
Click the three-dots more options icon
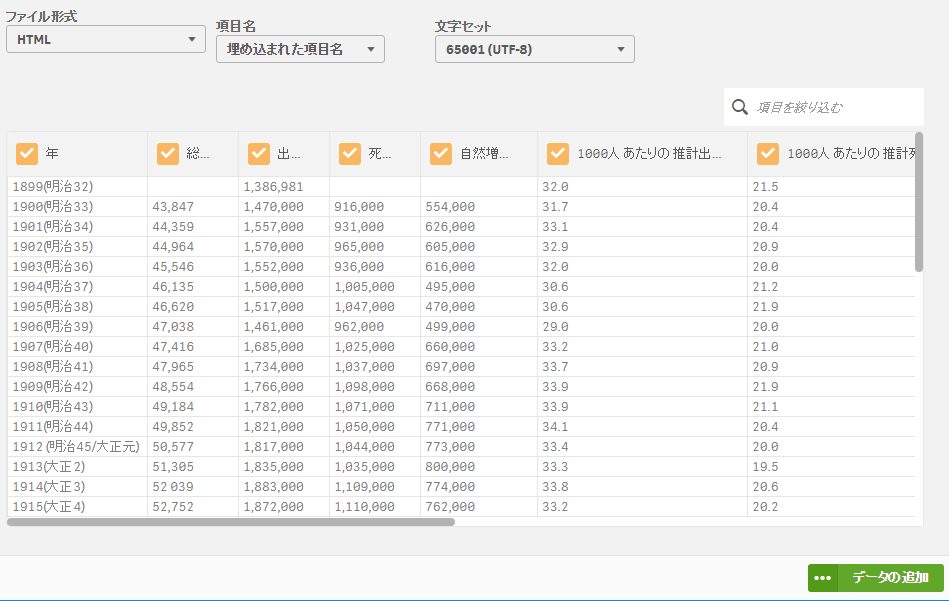pyautogui.click(x=823, y=578)
